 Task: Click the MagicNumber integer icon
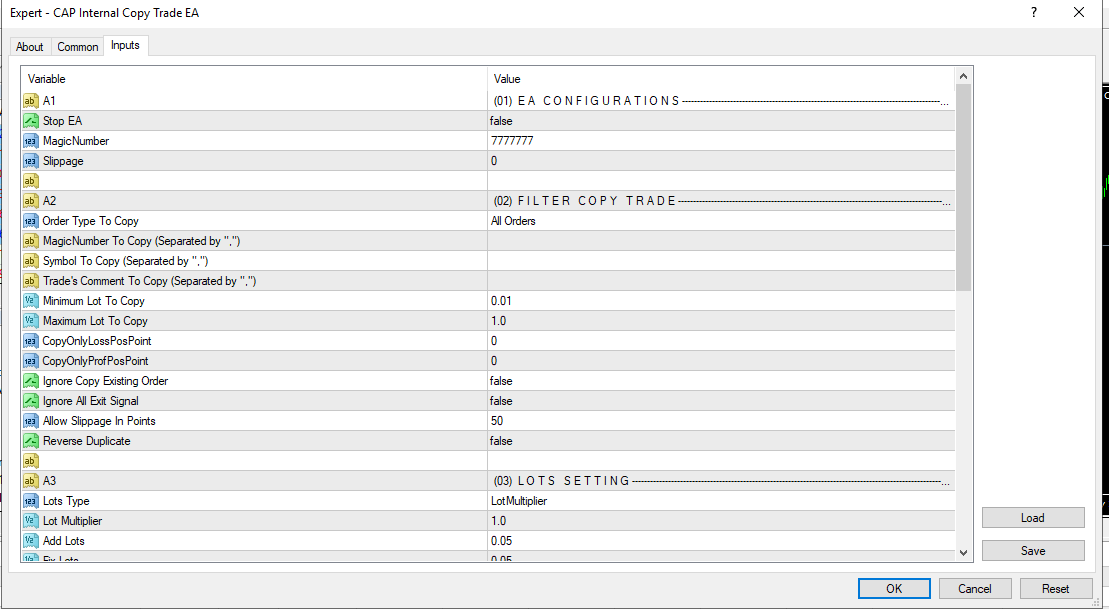pyautogui.click(x=31, y=141)
